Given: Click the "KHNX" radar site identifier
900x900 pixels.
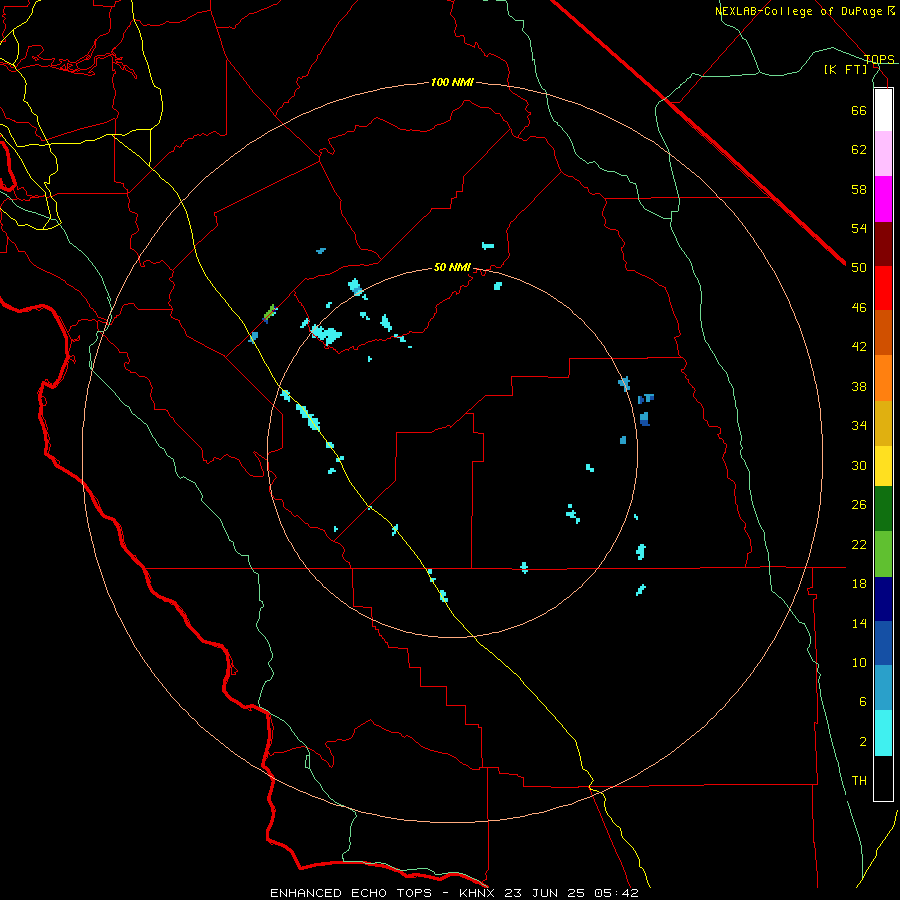Looking at the screenshot, I should 478,893.
